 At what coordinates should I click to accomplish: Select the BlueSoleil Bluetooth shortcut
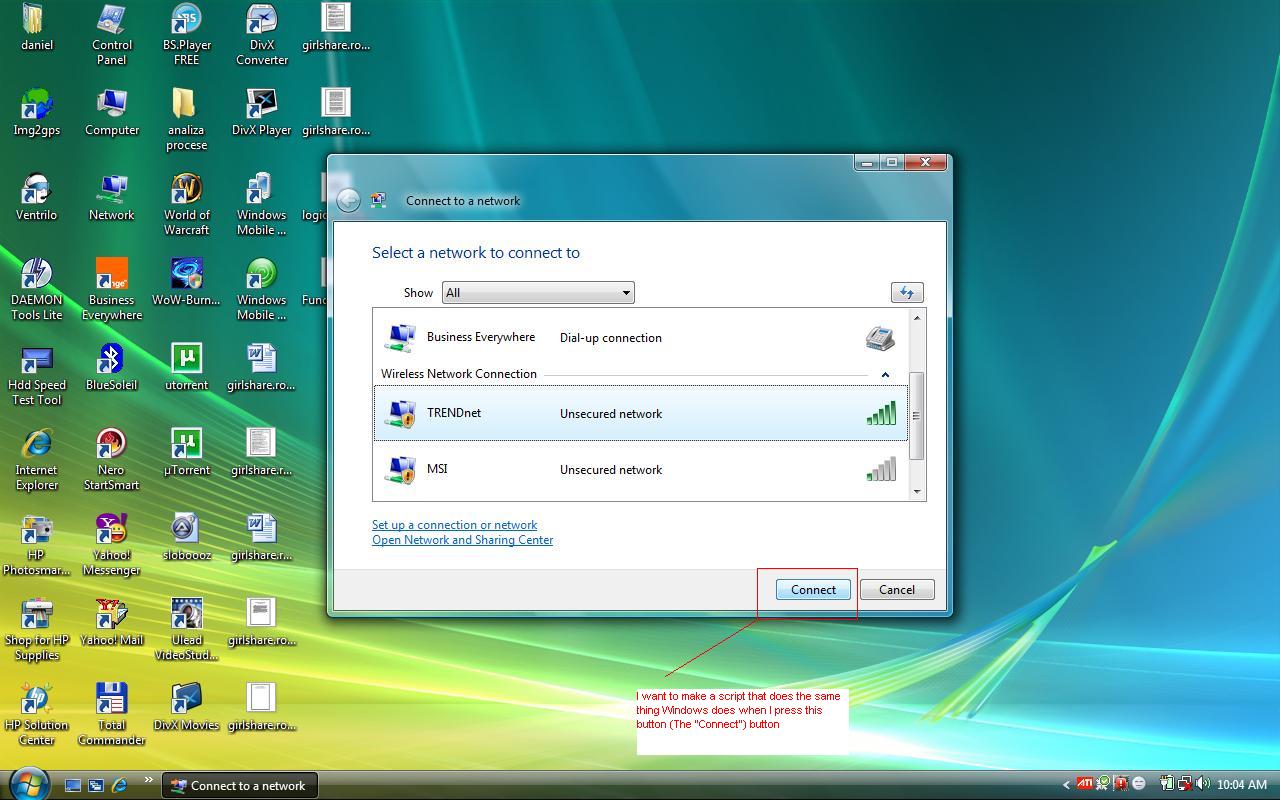(111, 367)
